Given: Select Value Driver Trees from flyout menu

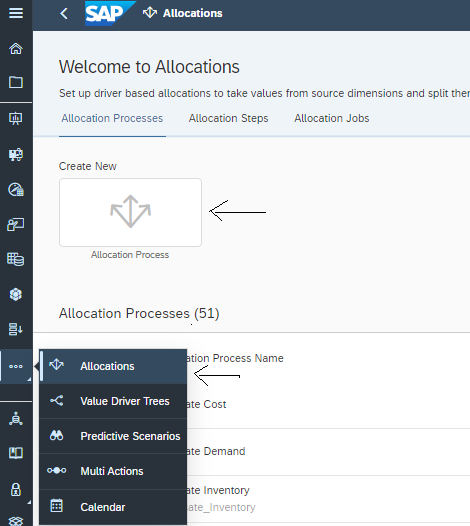Looking at the screenshot, I should tap(113, 401).
